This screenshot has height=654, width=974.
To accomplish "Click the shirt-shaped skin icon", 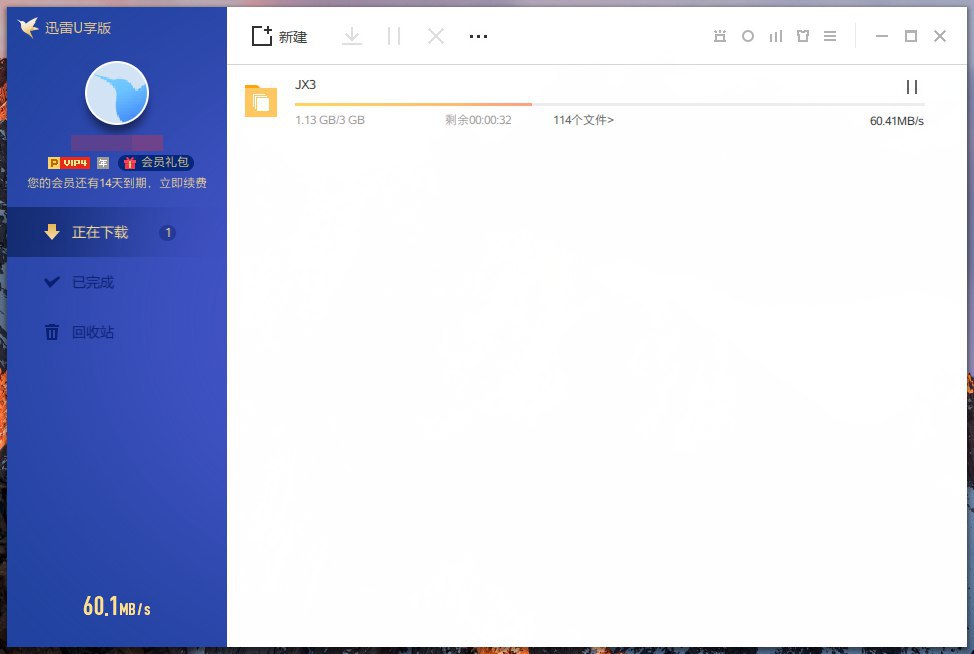I will click(802, 36).
